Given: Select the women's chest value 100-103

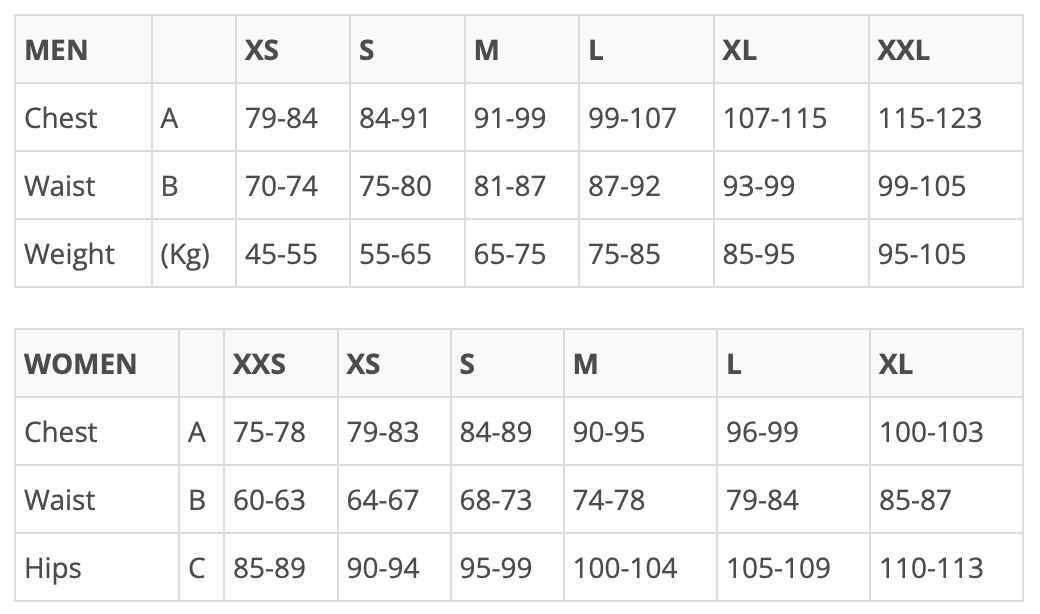Looking at the screenshot, I should 931,432.
